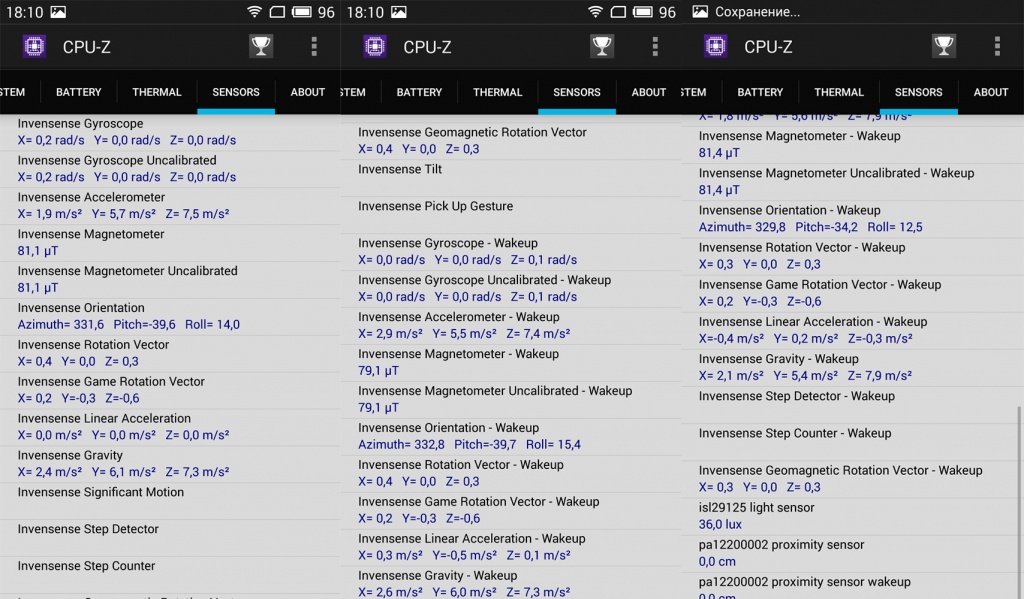
Task: Select the Invensense Magnetometer Uncalibrated row, left screenshot
Action: point(170,280)
